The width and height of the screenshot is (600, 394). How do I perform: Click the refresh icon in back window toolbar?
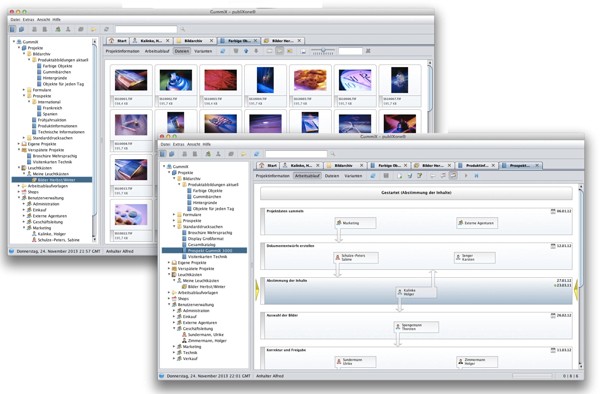[106, 29]
